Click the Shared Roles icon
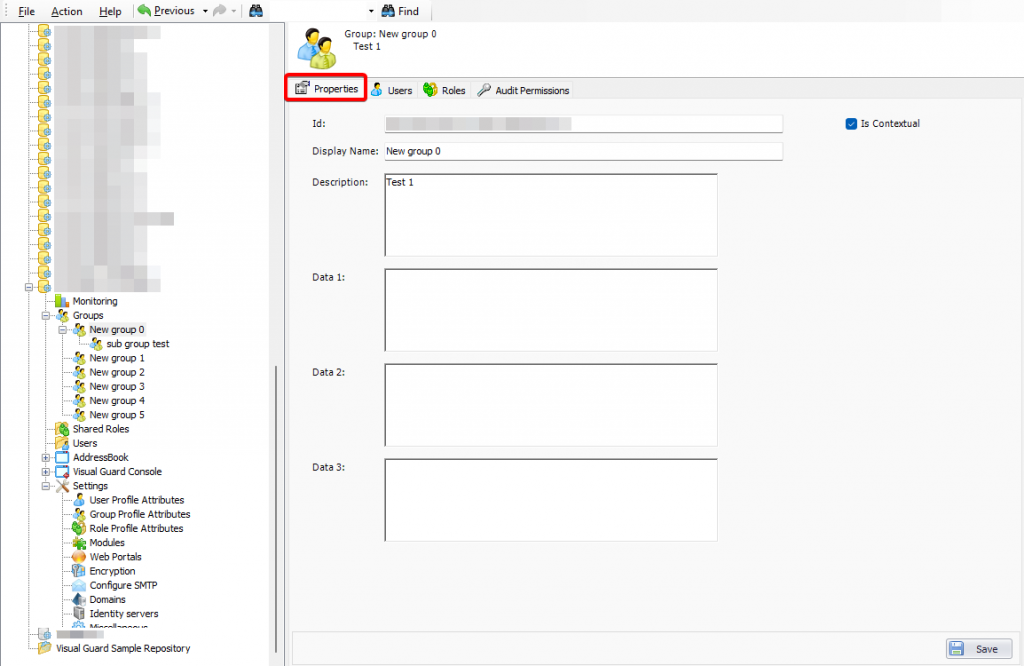Image resolution: width=1024 pixels, height=666 pixels. 62,429
